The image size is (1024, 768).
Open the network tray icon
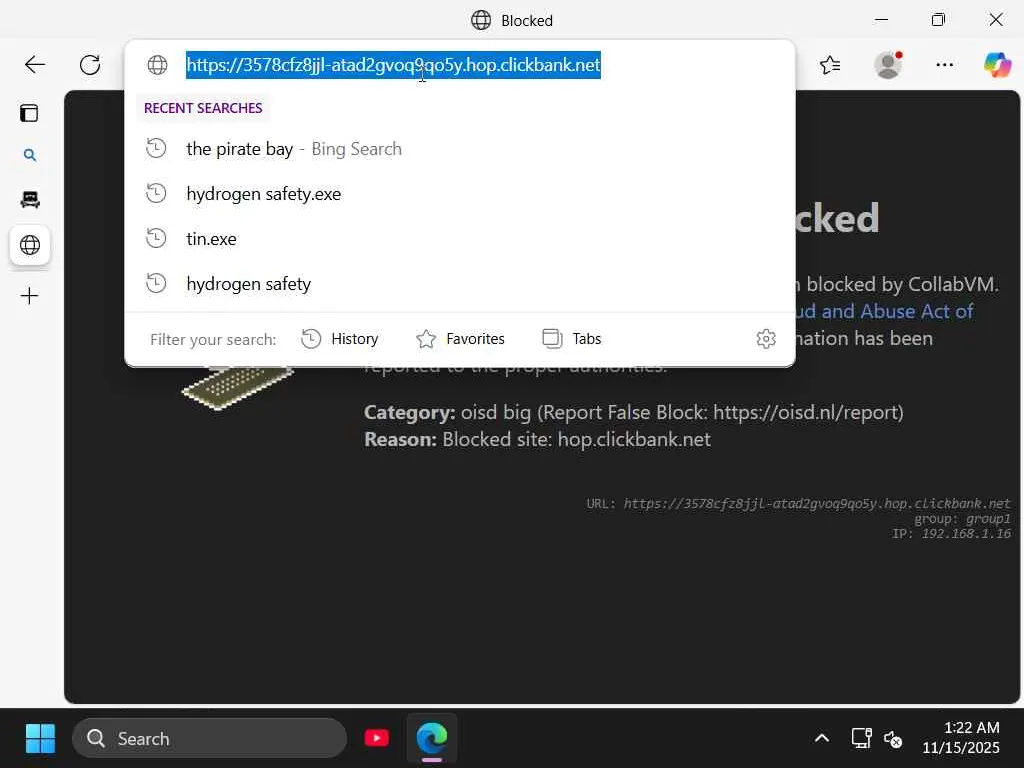(861, 739)
